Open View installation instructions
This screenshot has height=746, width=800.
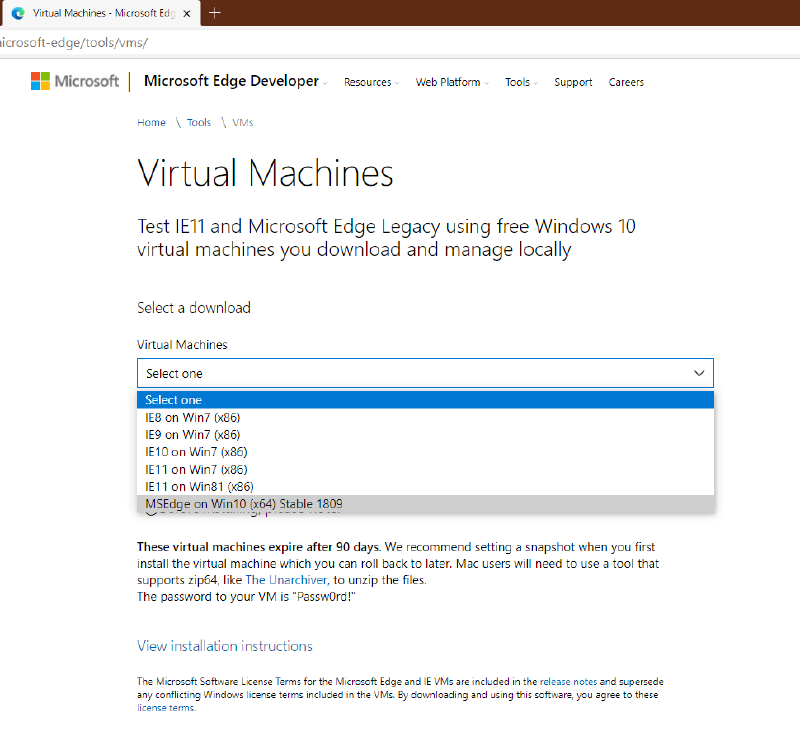tap(224, 646)
